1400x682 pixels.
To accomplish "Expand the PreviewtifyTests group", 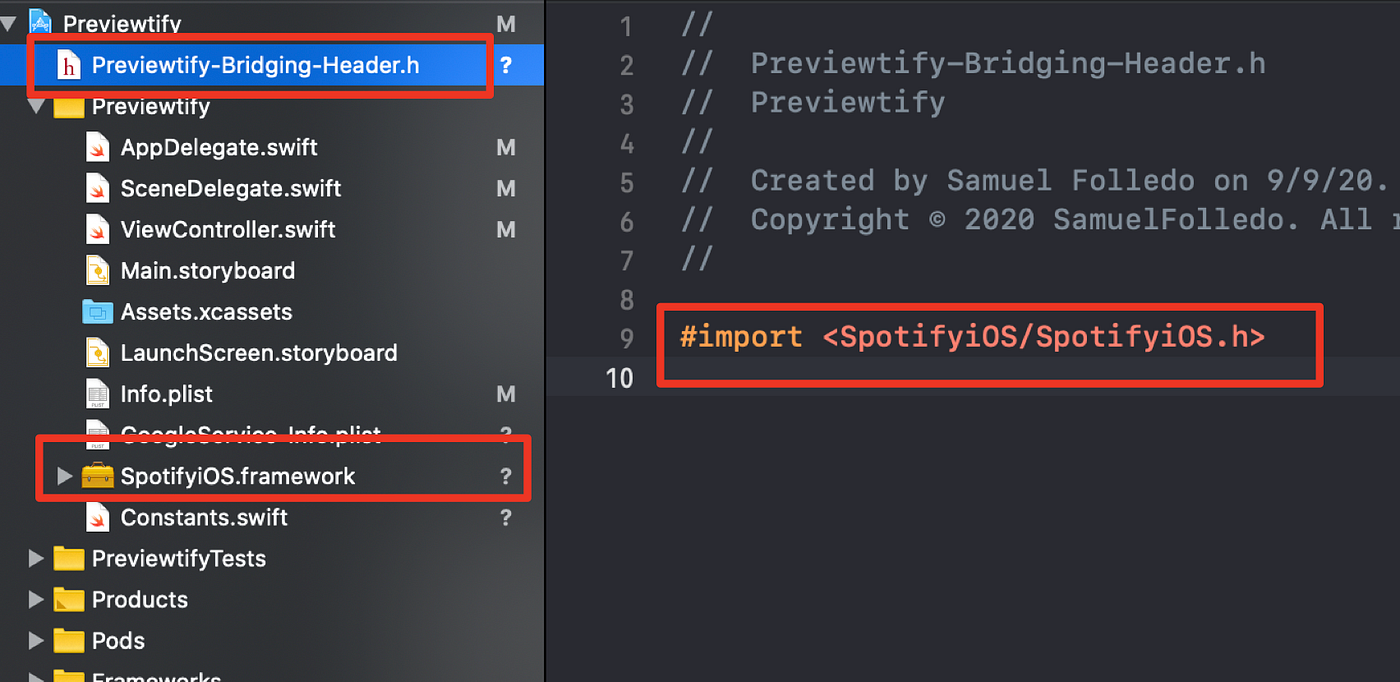I will [x=36, y=558].
